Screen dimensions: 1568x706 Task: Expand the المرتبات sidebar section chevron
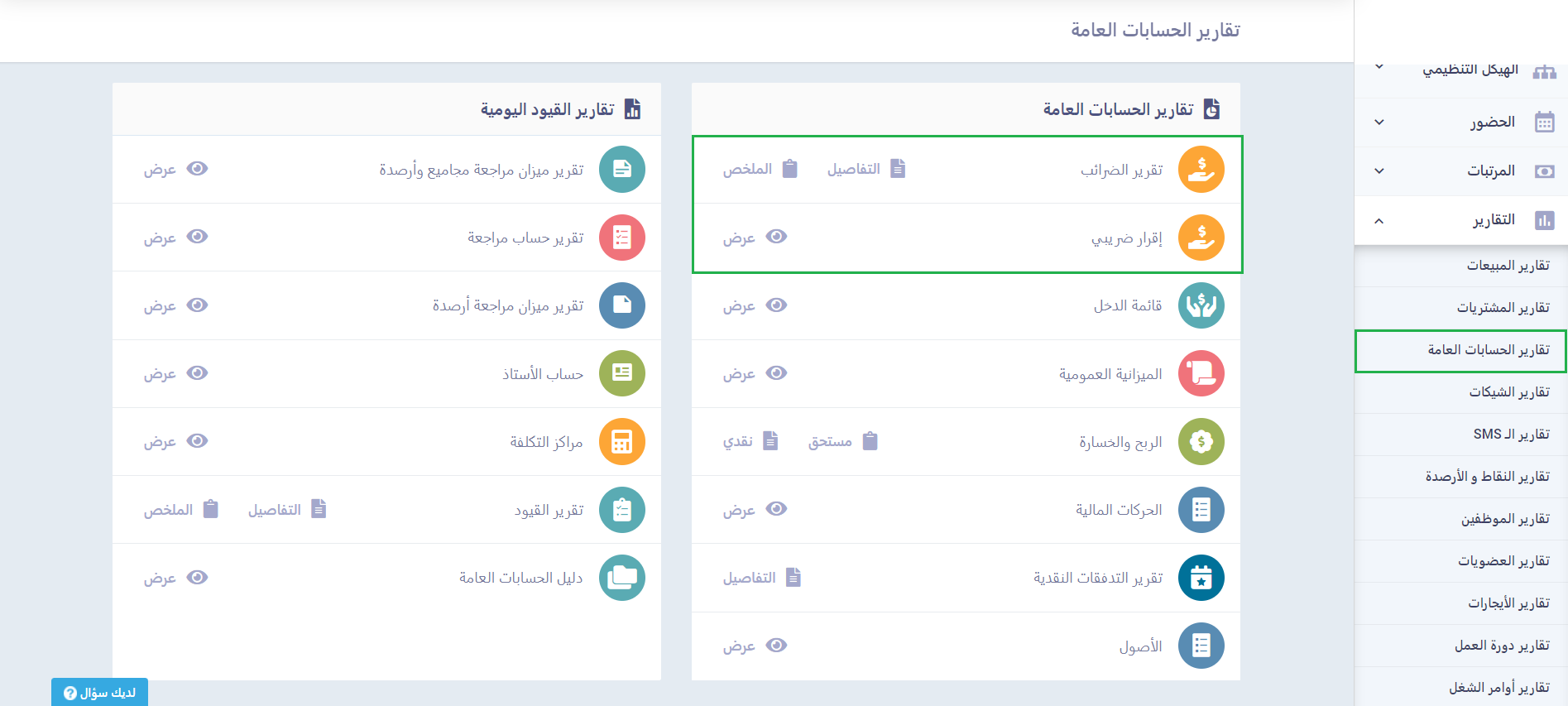pyautogui.click(x=1379, y=171)
